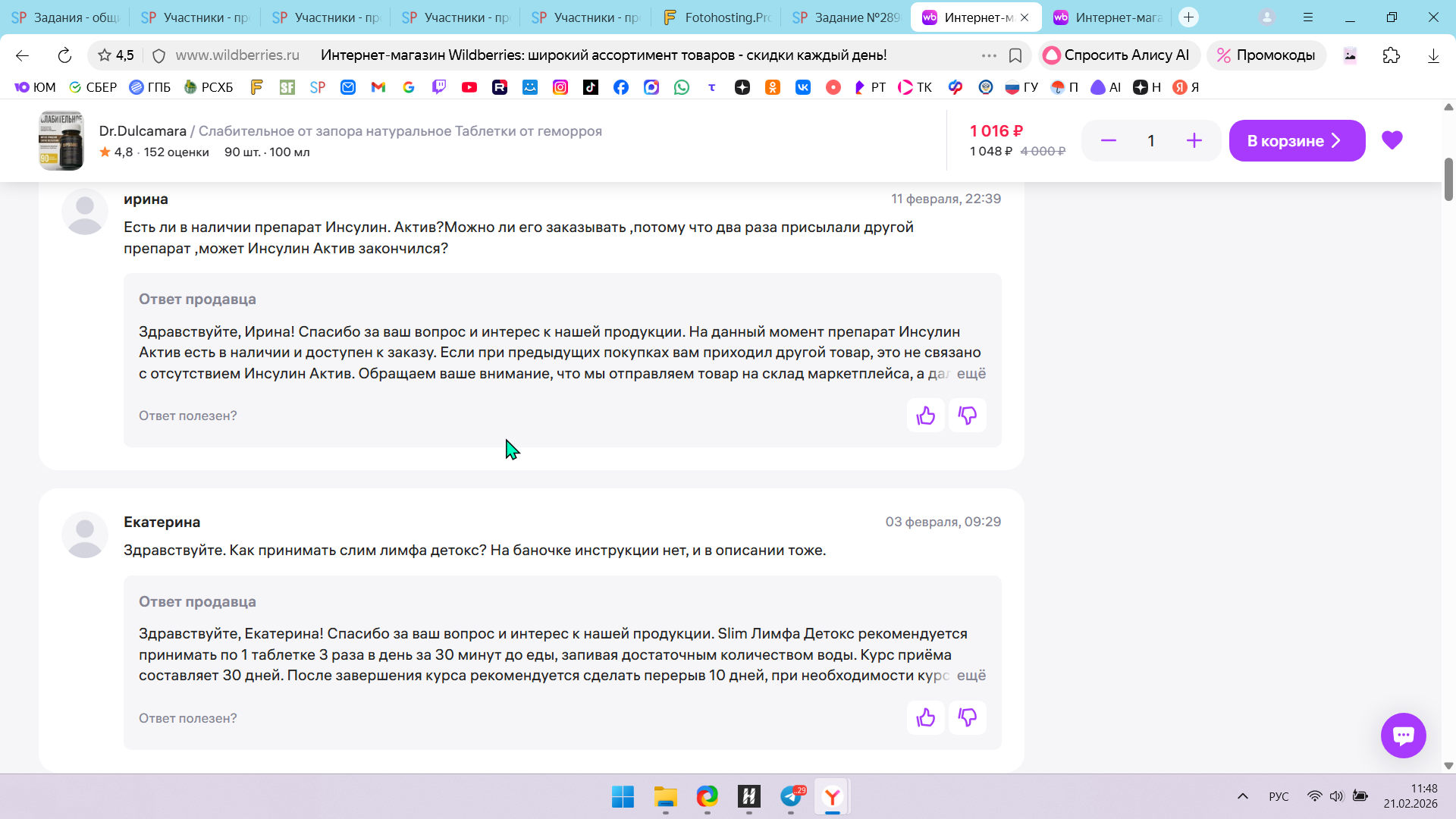1456x819 pixels.
Task: Toggle the purple heart favorite icon
Action: pyautogui.click(x=1392, y=140)
